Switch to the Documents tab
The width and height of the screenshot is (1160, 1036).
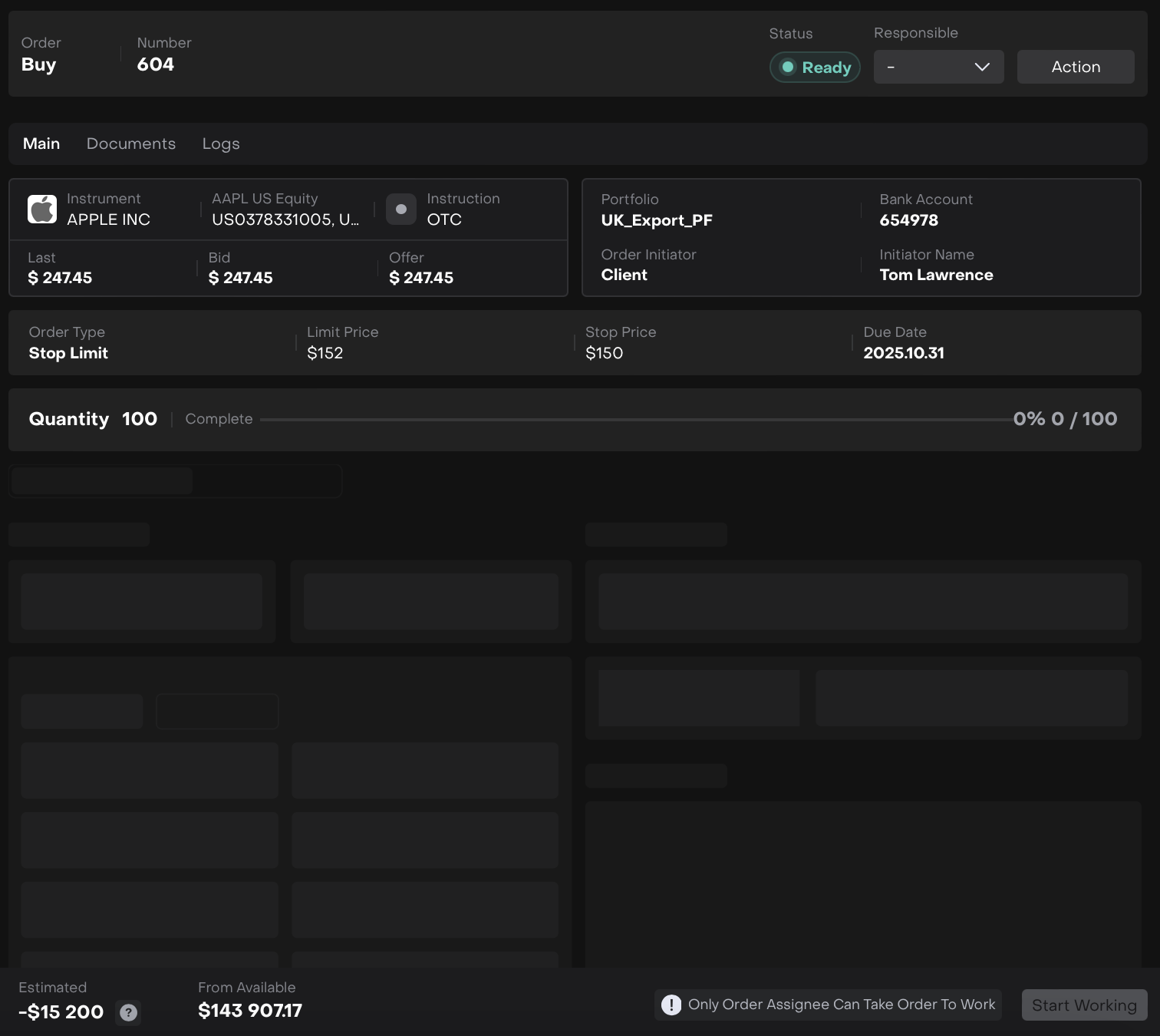(131, 144)
